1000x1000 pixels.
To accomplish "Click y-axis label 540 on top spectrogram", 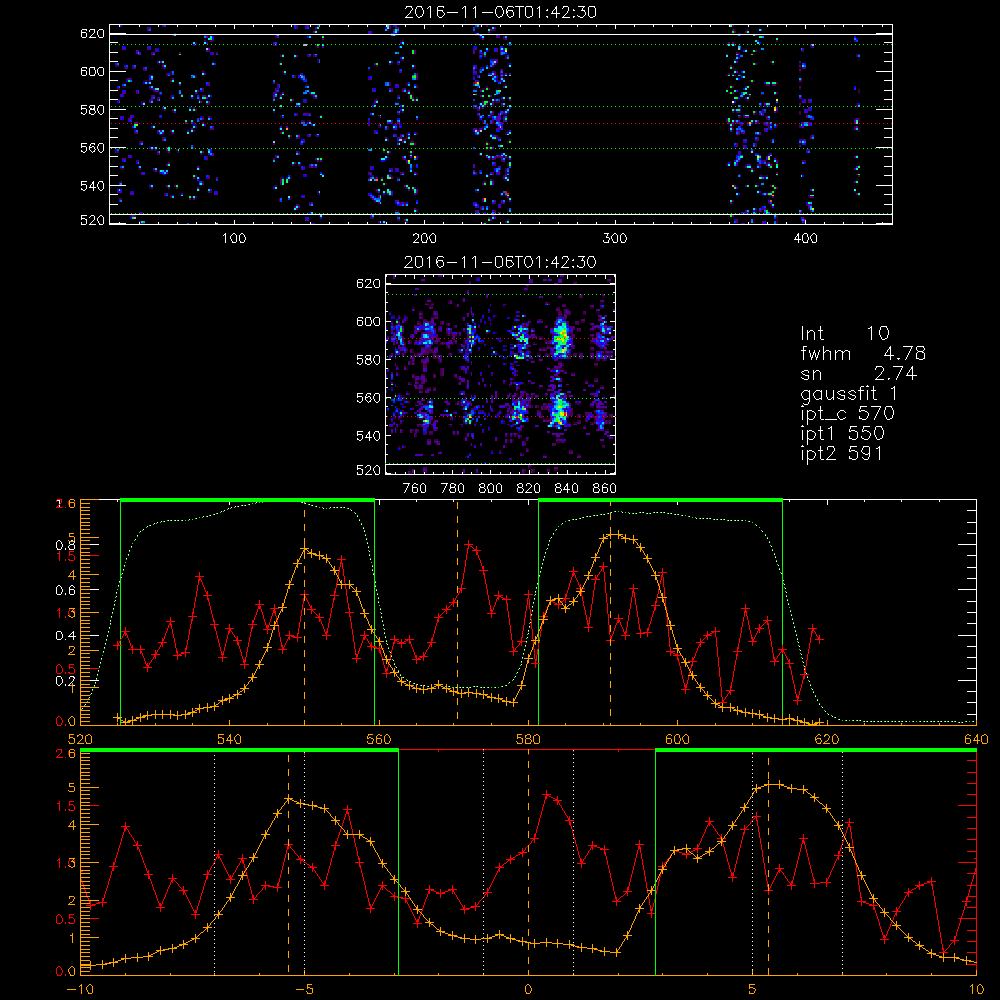I will [92, 186].
